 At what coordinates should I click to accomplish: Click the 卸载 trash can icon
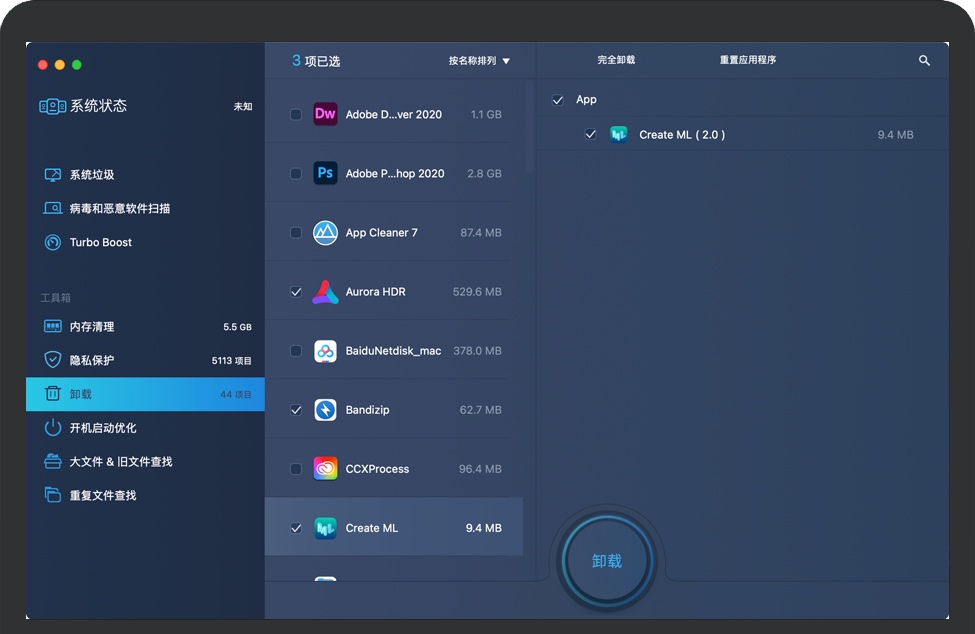[x=53, y=393]
